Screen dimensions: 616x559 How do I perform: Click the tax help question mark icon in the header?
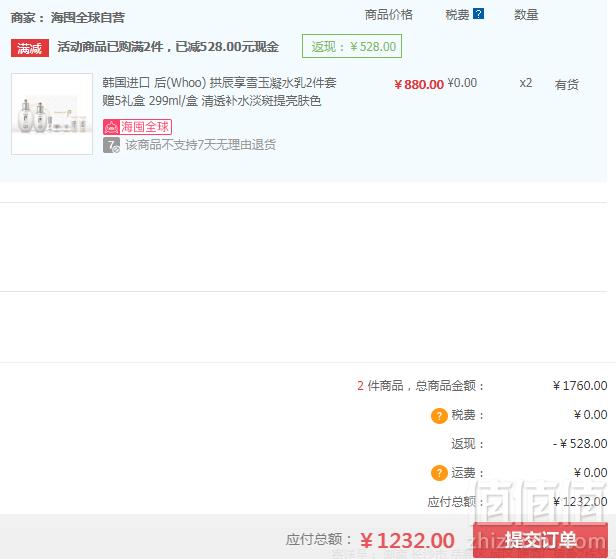pyautogui.click(x=478, y=14)
